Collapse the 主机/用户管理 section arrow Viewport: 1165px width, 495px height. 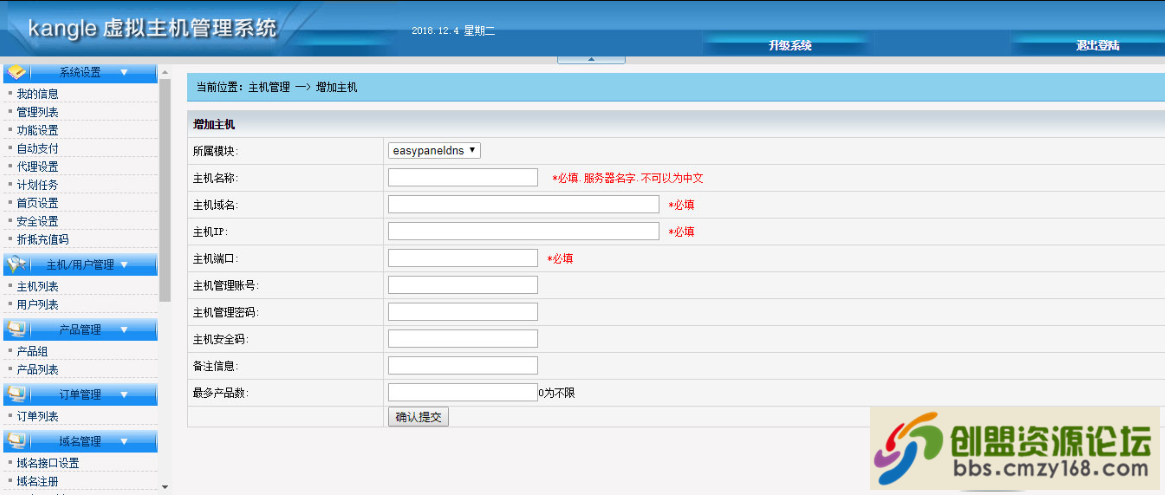(124, 264)
